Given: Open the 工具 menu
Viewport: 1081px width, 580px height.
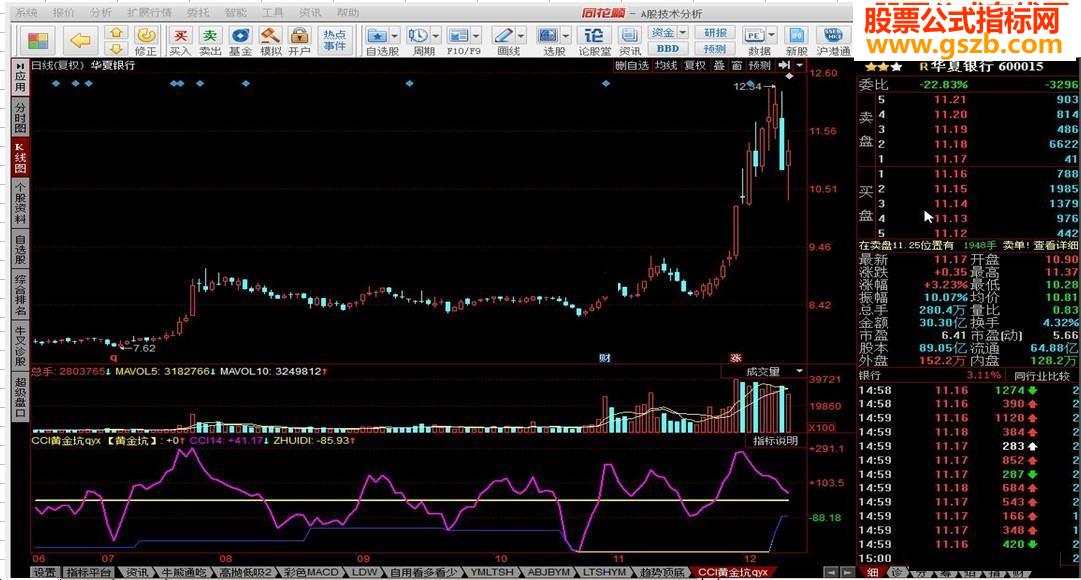Looking at the screenshot, I should coord(273,12).
